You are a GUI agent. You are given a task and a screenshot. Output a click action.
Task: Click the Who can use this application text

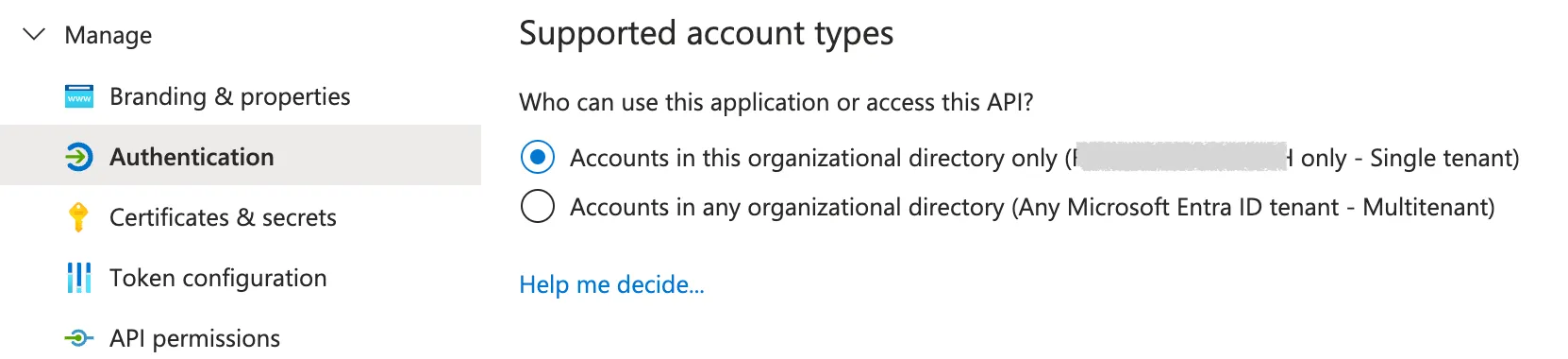tap(776, 102)
